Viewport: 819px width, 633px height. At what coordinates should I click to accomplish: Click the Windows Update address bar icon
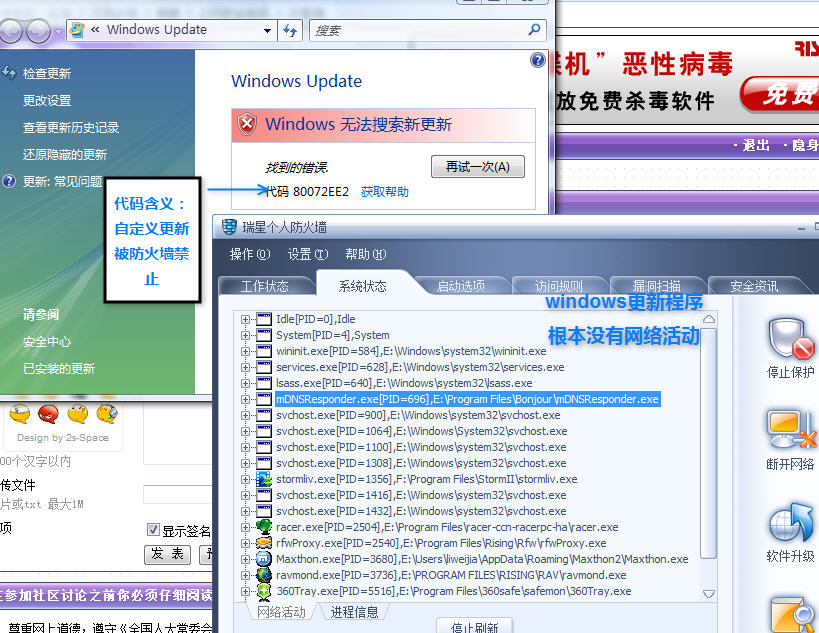pos(77,30)
